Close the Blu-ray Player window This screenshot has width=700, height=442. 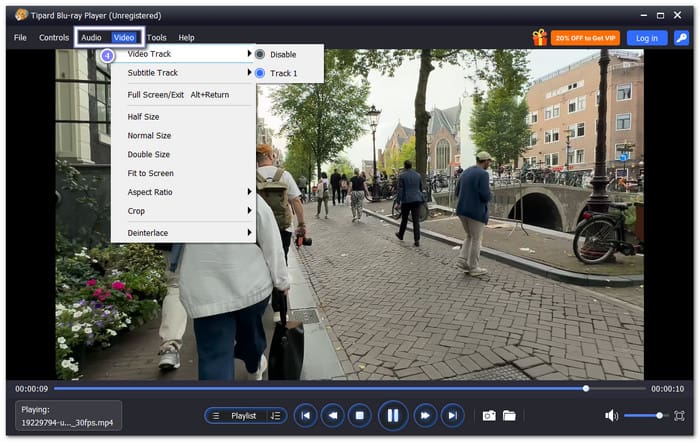(677, 15)
